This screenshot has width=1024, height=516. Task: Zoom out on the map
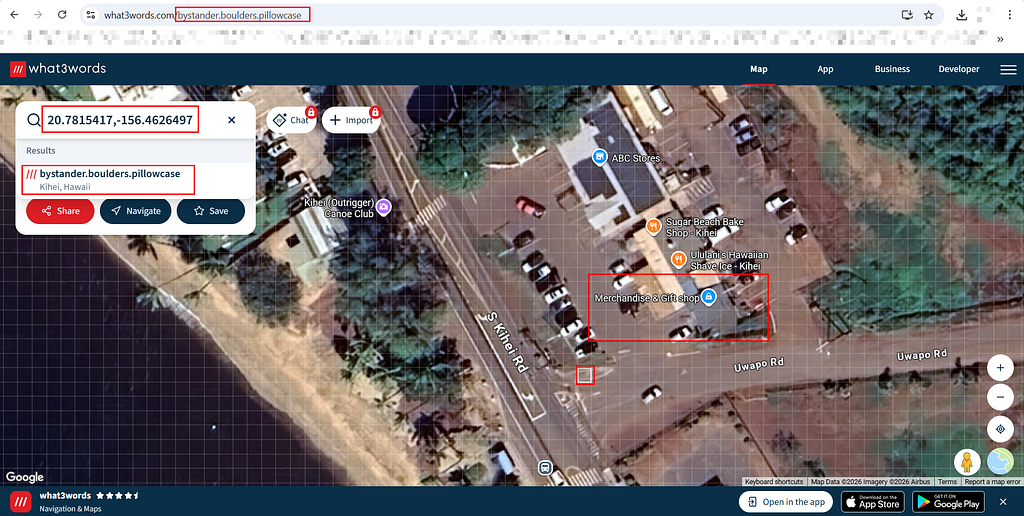click(x=1000, y=396)
